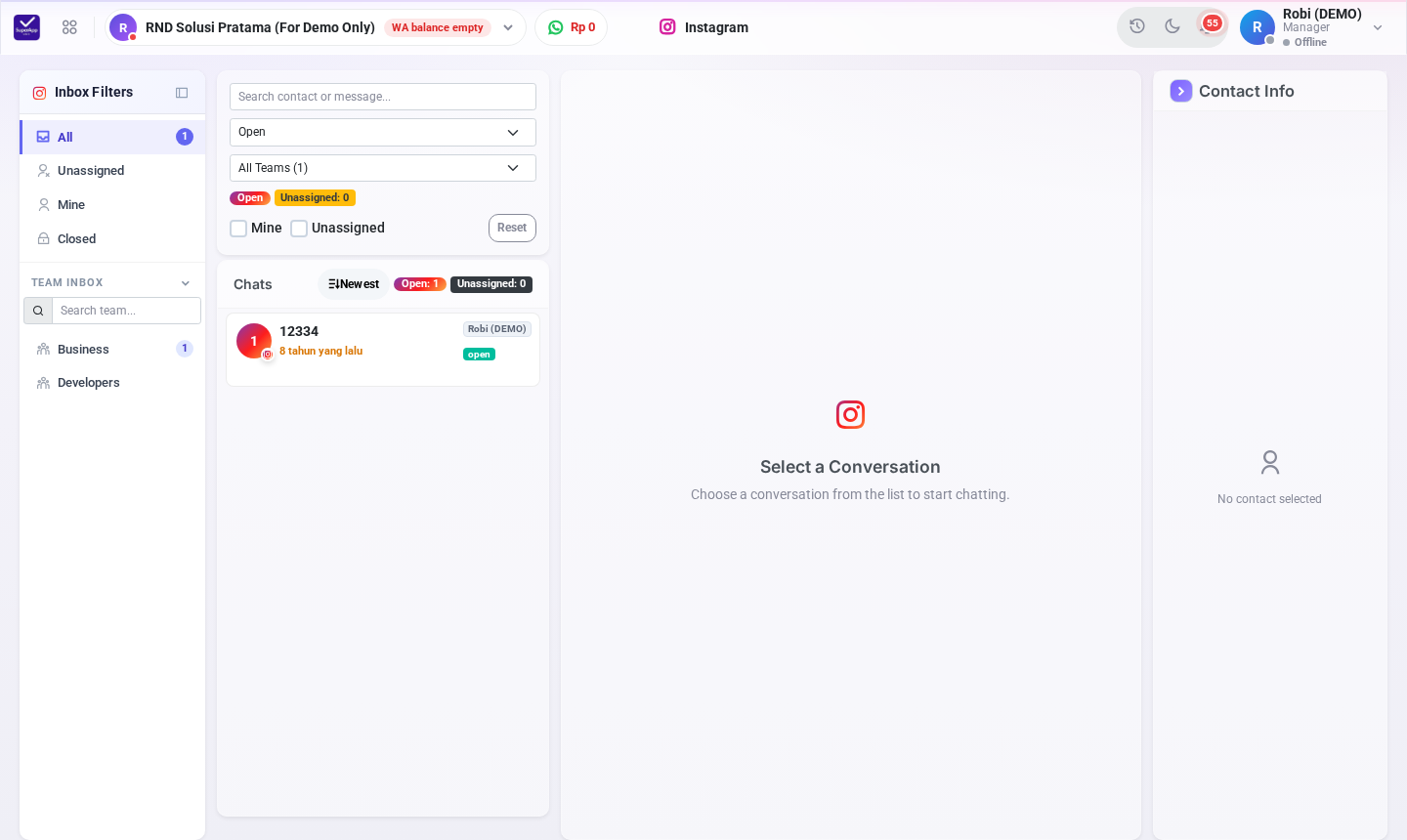Click the Instagram icon beside Inbox Filters
Screen dimensions: 1407x840
coord(40,93)
